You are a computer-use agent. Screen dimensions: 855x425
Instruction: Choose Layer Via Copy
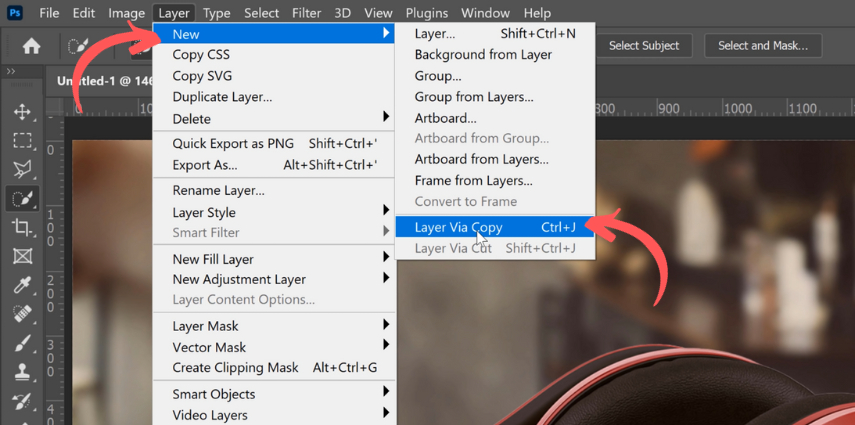[495, 227]
